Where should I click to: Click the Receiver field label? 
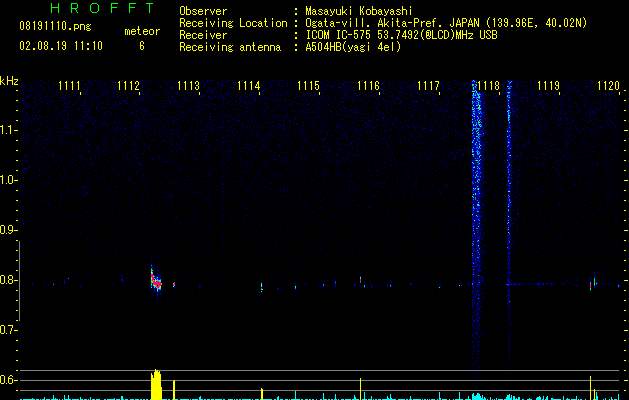pyautogui.click(x=203, y=35)
